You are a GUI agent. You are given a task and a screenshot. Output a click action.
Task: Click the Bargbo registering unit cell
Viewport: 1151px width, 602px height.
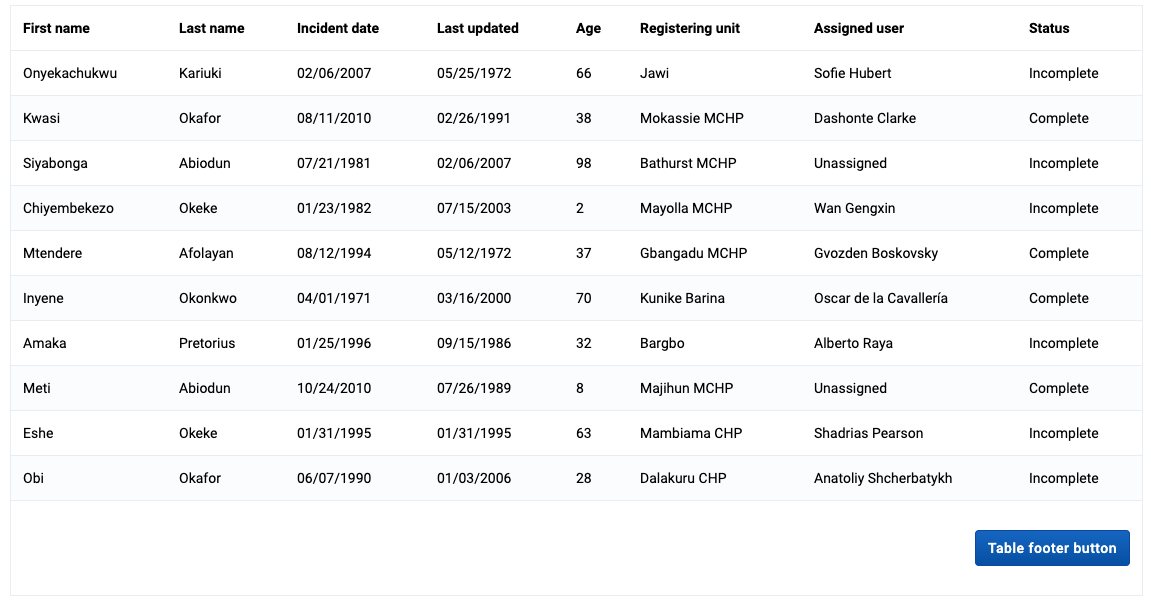click(x=662, y=343)
